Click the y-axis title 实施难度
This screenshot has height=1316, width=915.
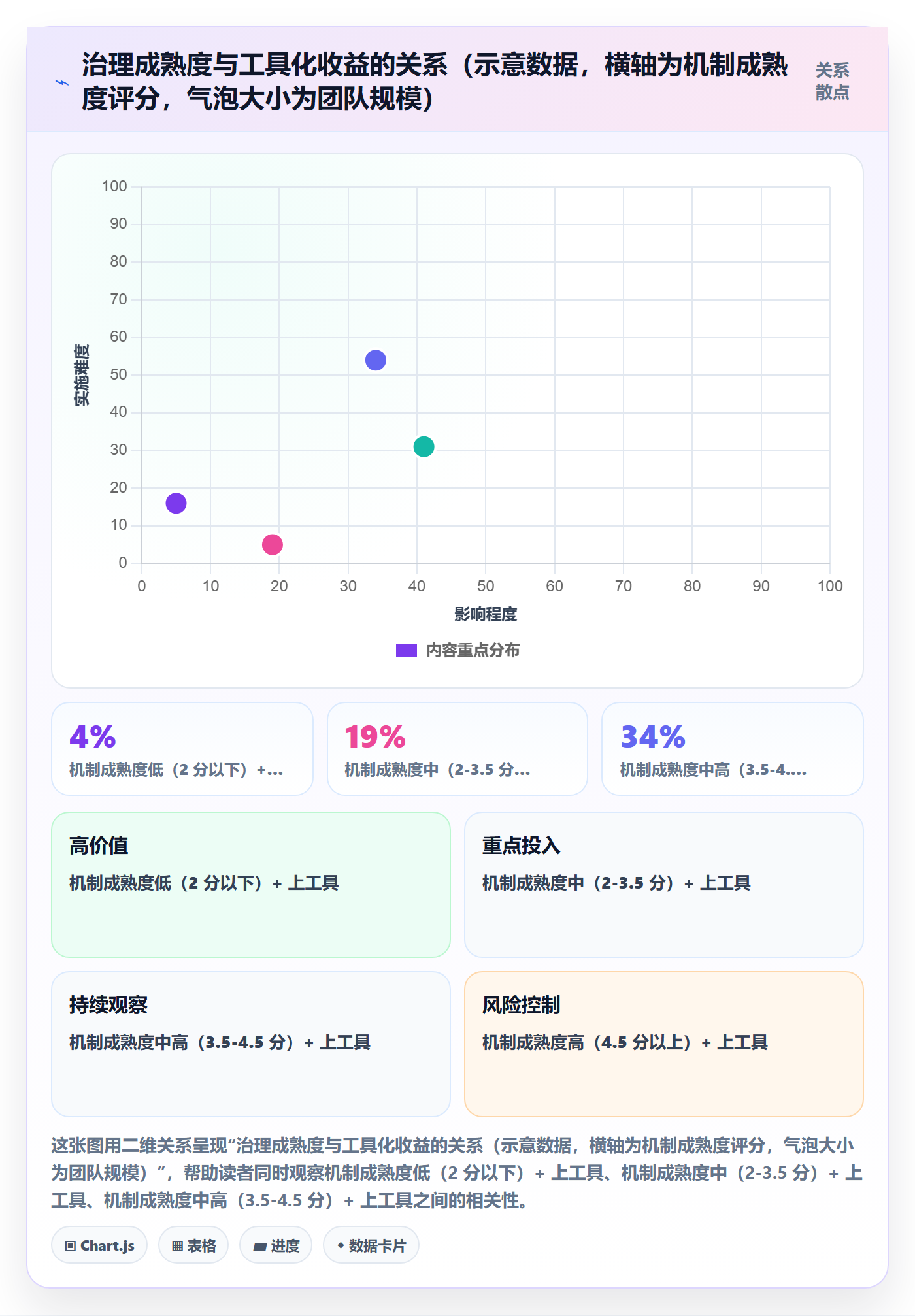click(82, 375)
